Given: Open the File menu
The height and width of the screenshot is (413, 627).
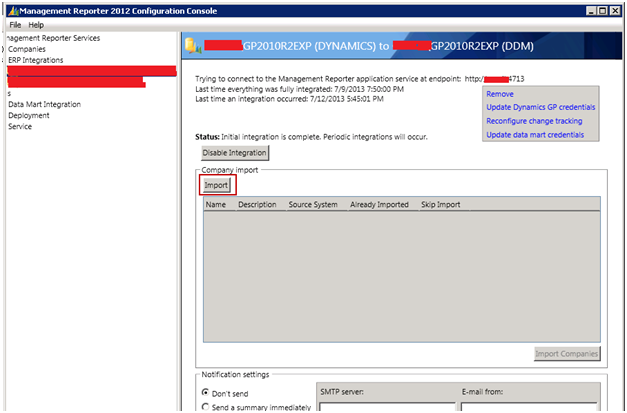Looking at the screenshot, I should [15, 25].
